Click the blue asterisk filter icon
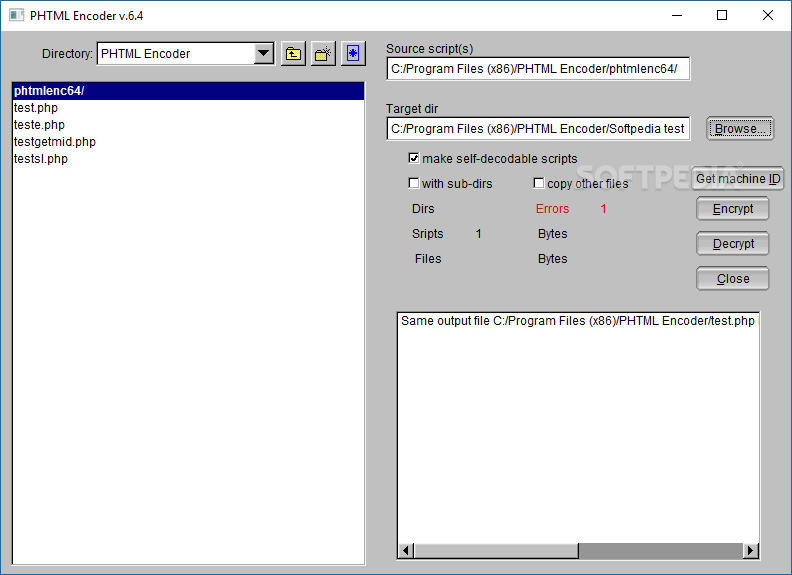 click(353, 54)
